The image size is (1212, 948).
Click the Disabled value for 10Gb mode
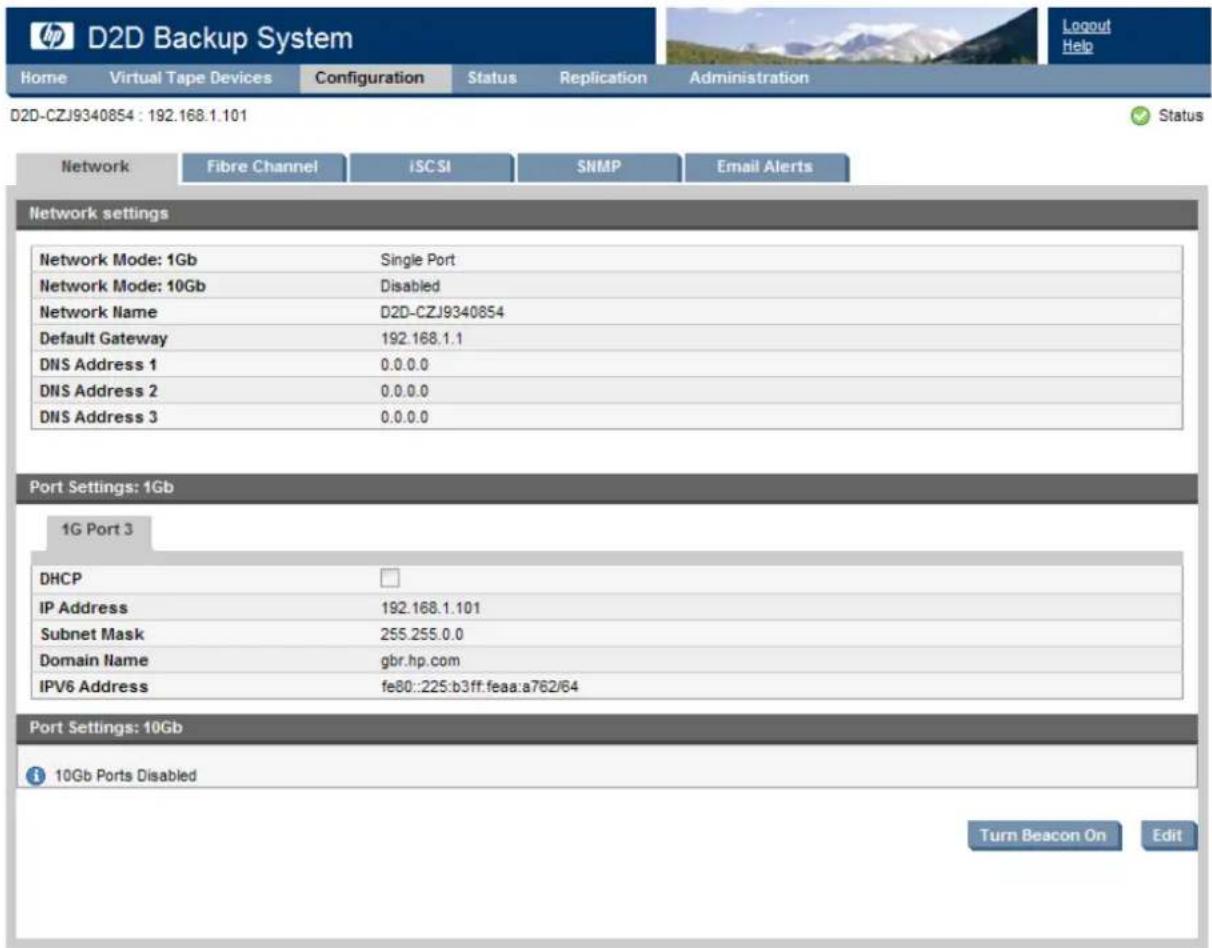click(x=410, y=286)
